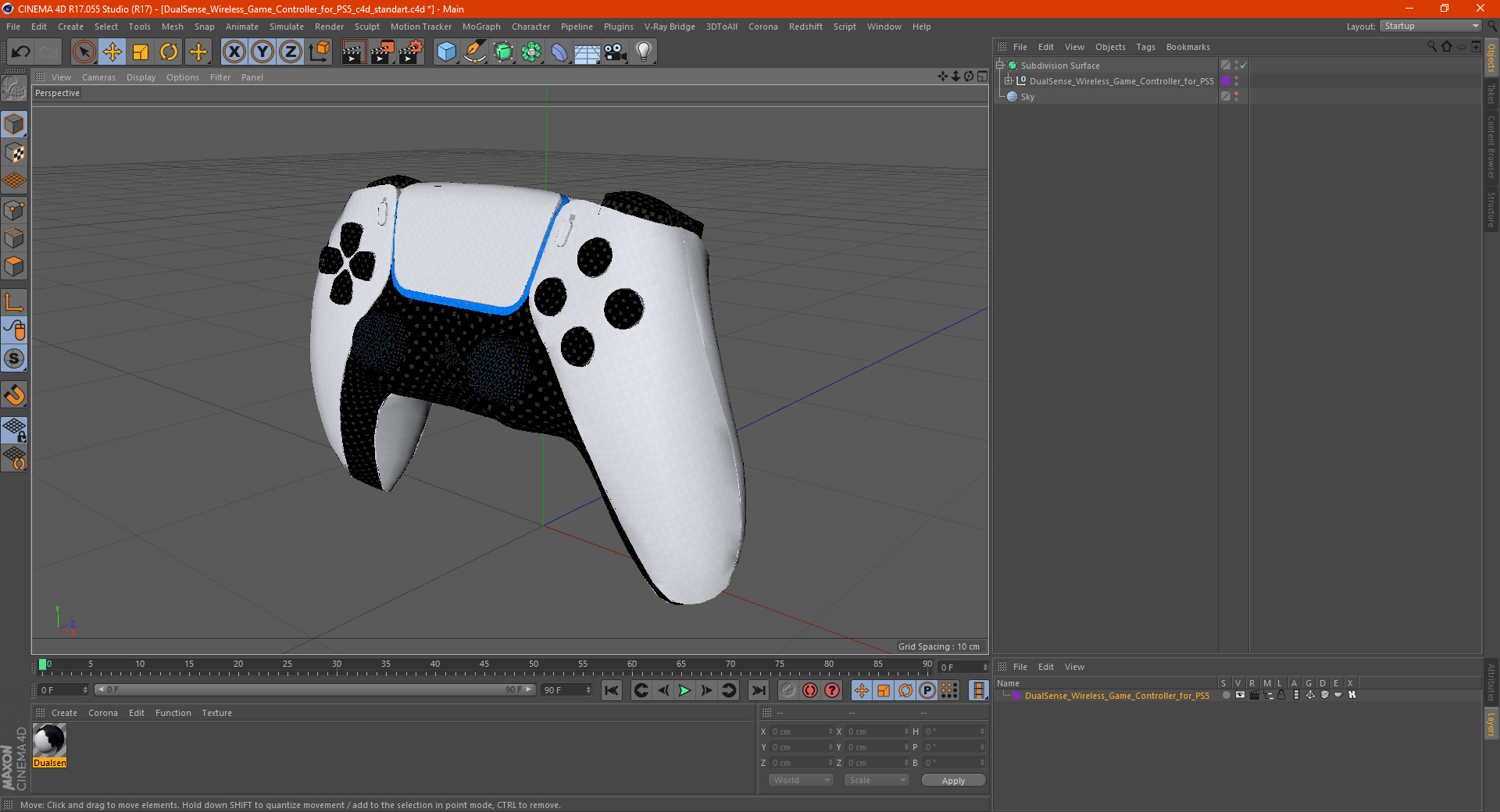This screenshot has height=812, width=1500.
Task: Toggle Subdivision Surface enabled checkmark
Action: point(1243,66)
